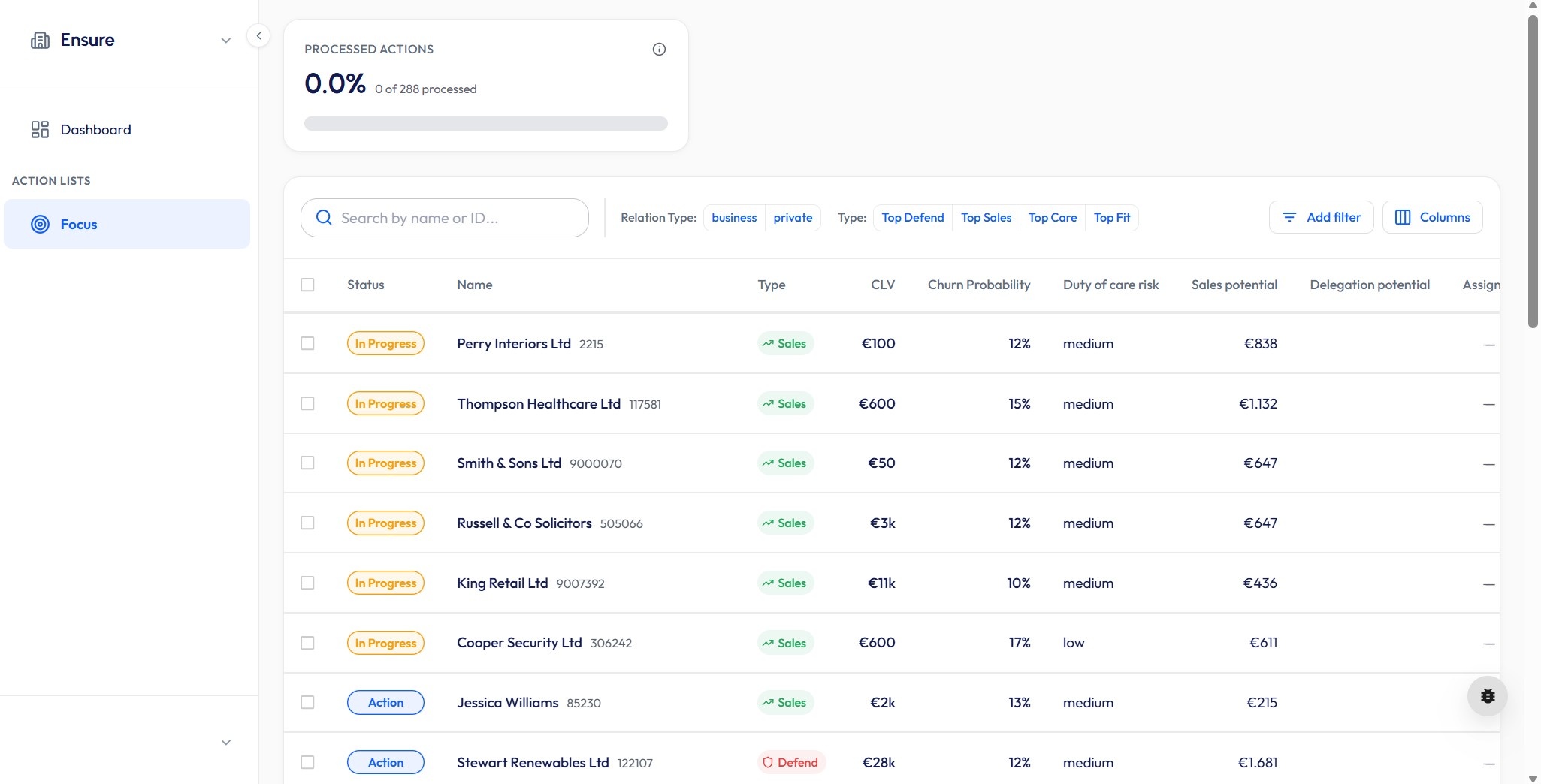
Task: Click the Focus target icon in sidebar
Action: [40, 225]
